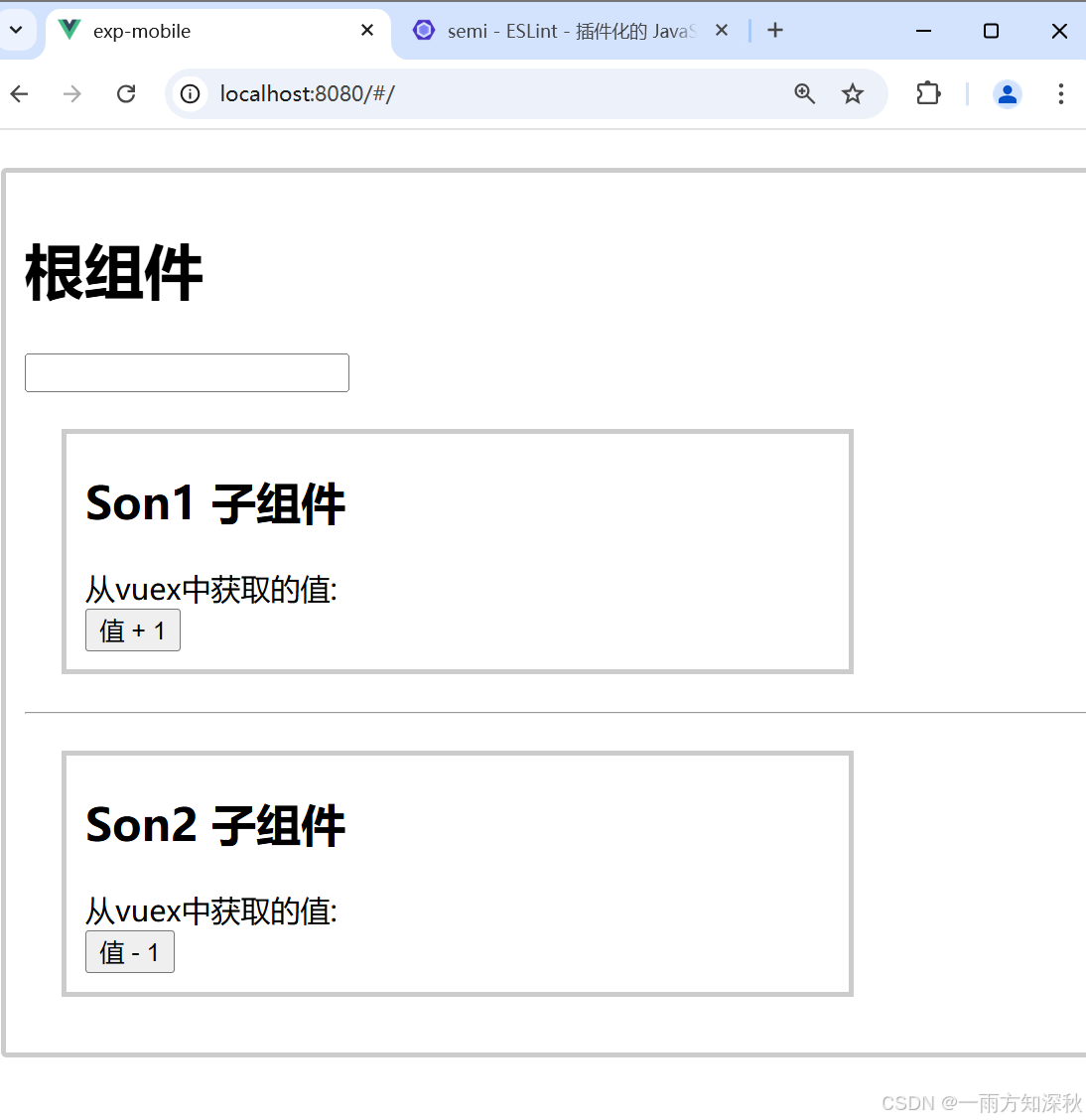
Task: Bookmark this page with the star icon
Action: (x=853, y=93)
